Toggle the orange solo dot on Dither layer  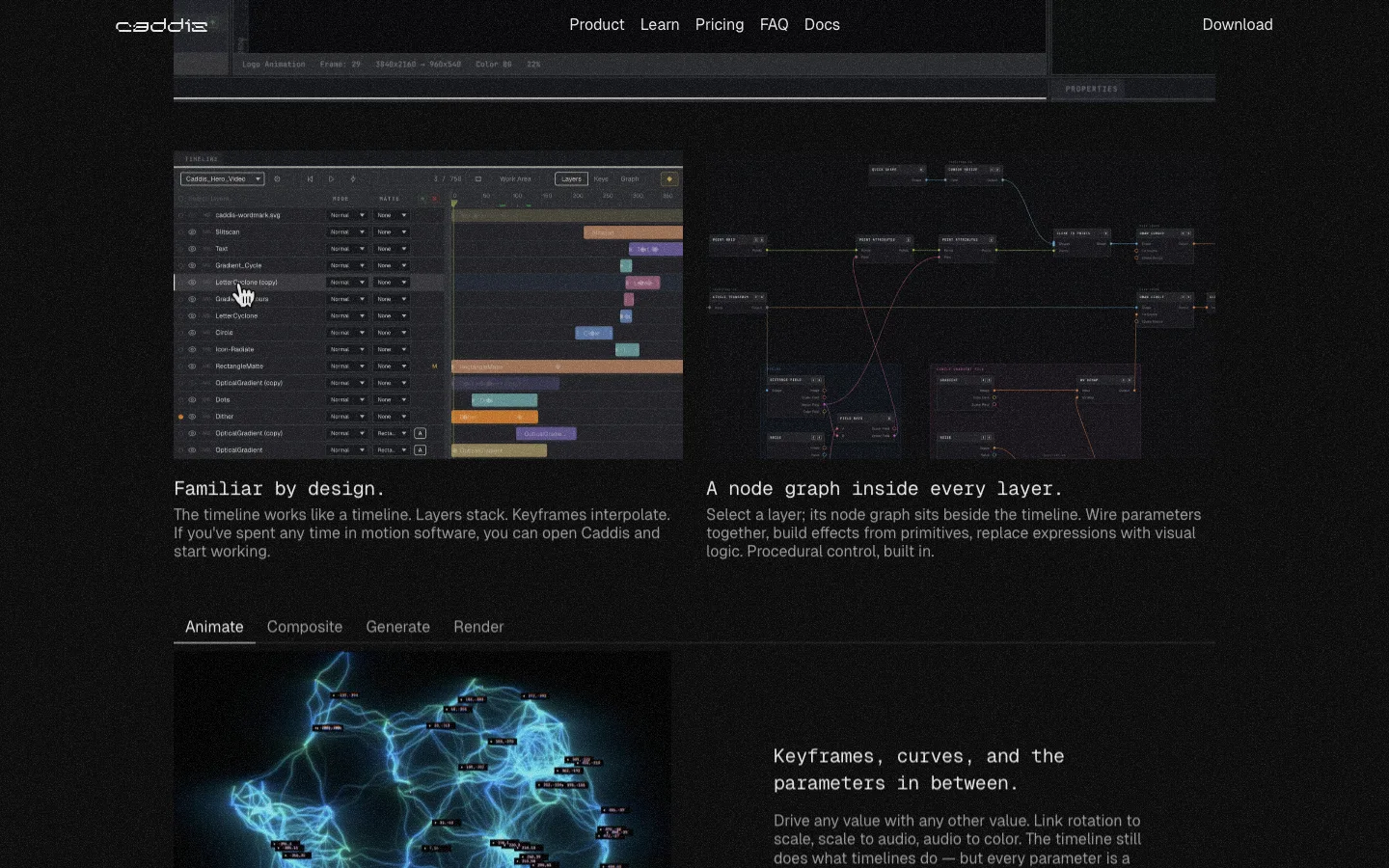click(x=180, y=417)
